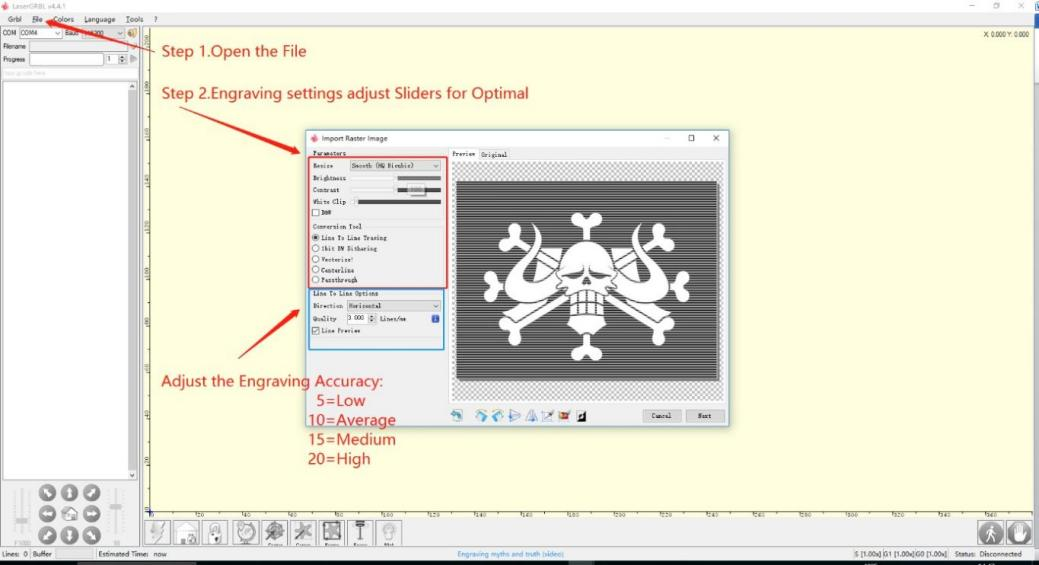This screenshot has height=565, width=1039.
Task: Open the Resize method dropdown
Action: pyautogui.click(x=394, y=165)
